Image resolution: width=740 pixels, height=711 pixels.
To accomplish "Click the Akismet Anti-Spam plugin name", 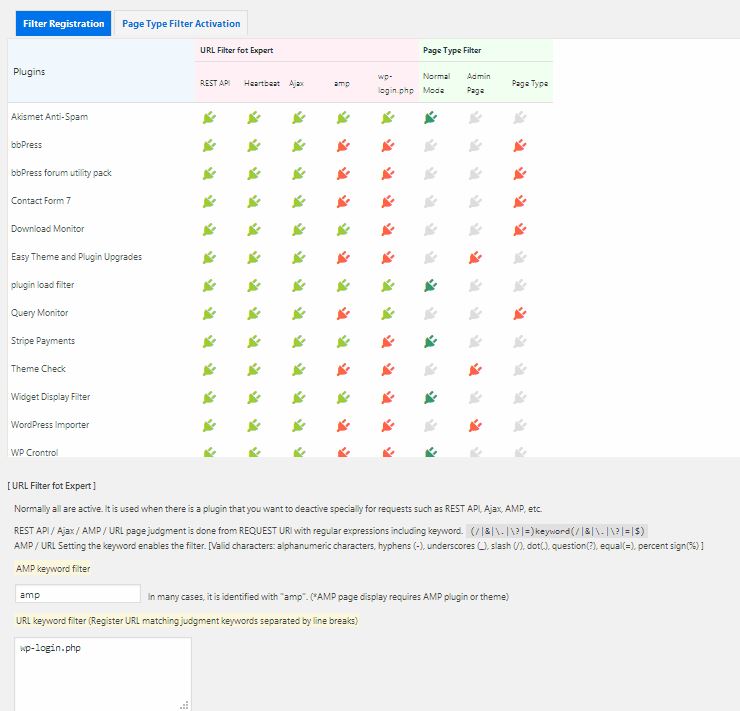I will pos(50,117).
